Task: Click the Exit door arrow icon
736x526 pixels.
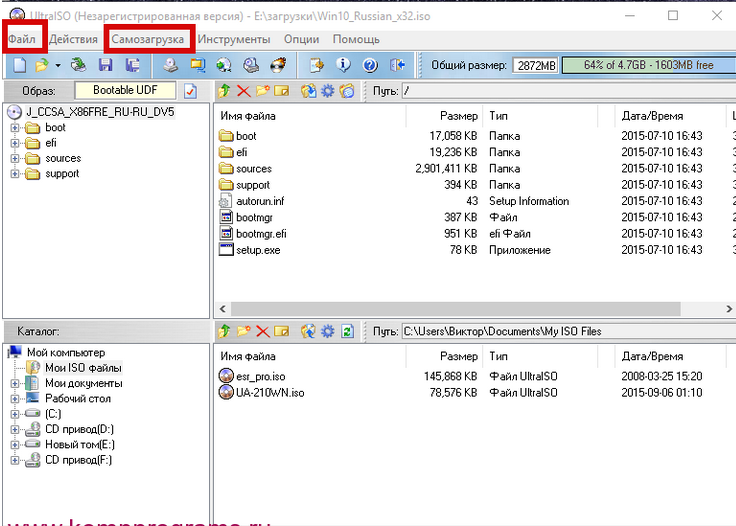Action: (398, 65)
